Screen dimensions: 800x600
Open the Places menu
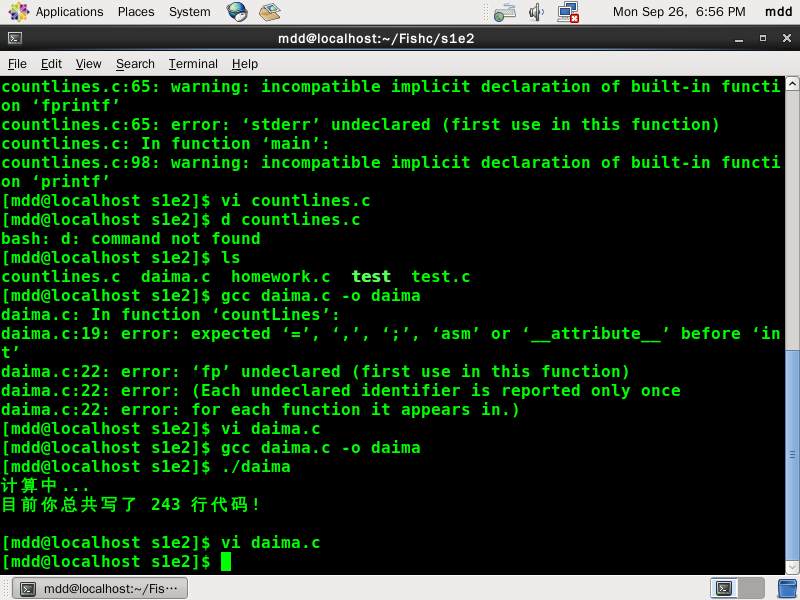point(136,12)
